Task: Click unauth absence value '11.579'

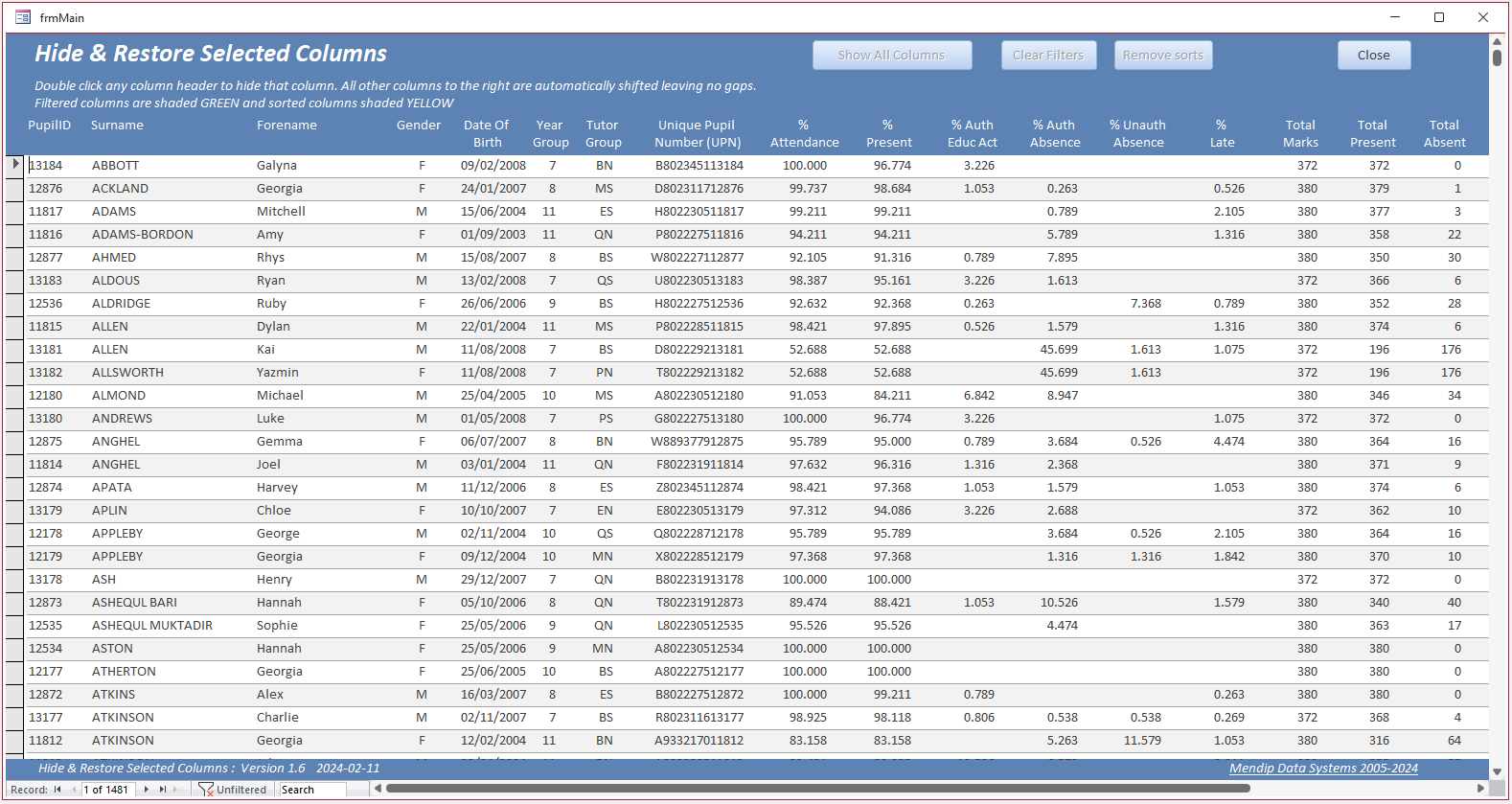Action: (1143, 741)
